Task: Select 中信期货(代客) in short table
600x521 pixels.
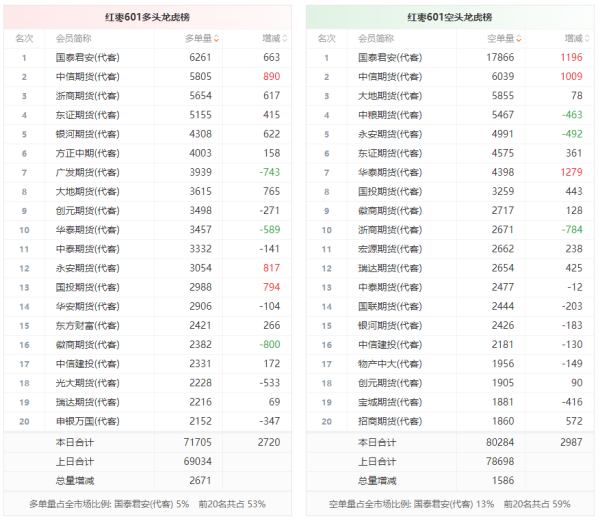Action: tap(390, 77)
